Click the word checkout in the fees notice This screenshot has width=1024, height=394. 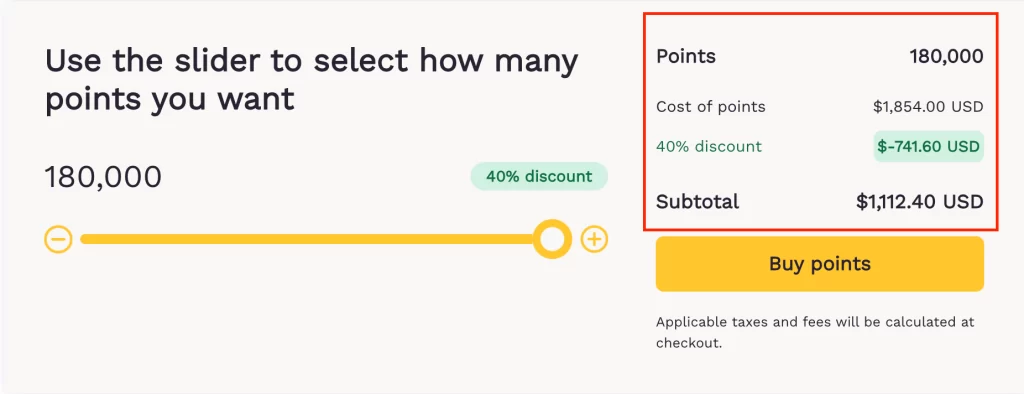(x=688, y=343)
